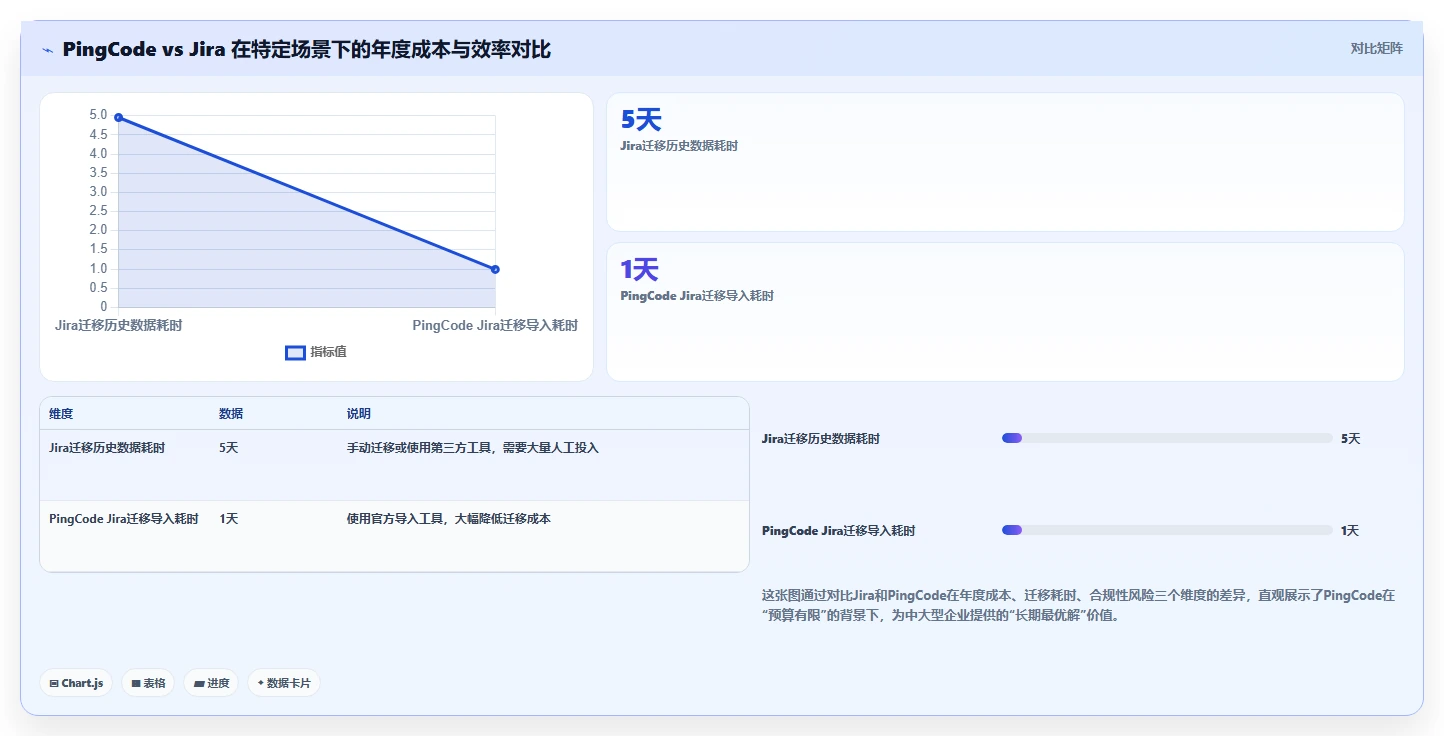This screenshot has width=1444, height=736.
Task: Click the 5天 data card value
Action: [641, 120]
